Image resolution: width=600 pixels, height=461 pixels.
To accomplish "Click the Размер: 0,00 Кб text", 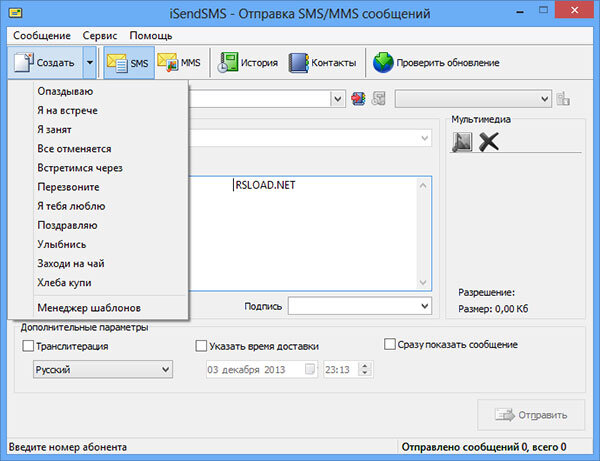I will click(493, 309).
